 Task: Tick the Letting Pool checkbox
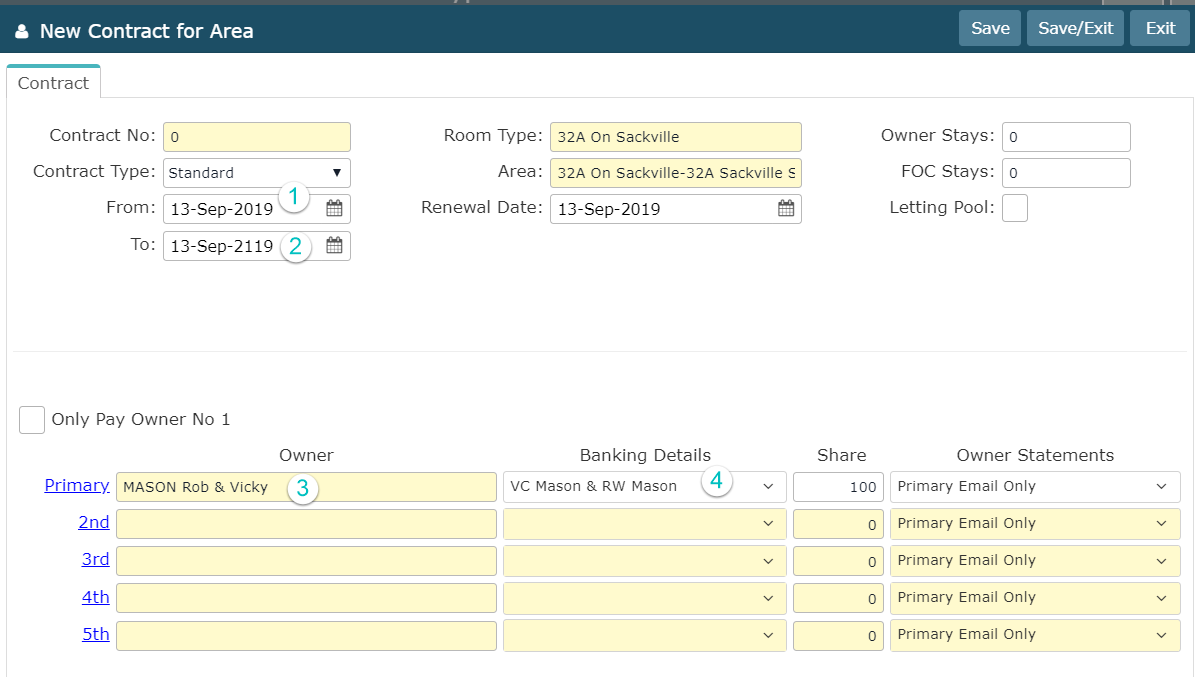[x=1014, y=208]
